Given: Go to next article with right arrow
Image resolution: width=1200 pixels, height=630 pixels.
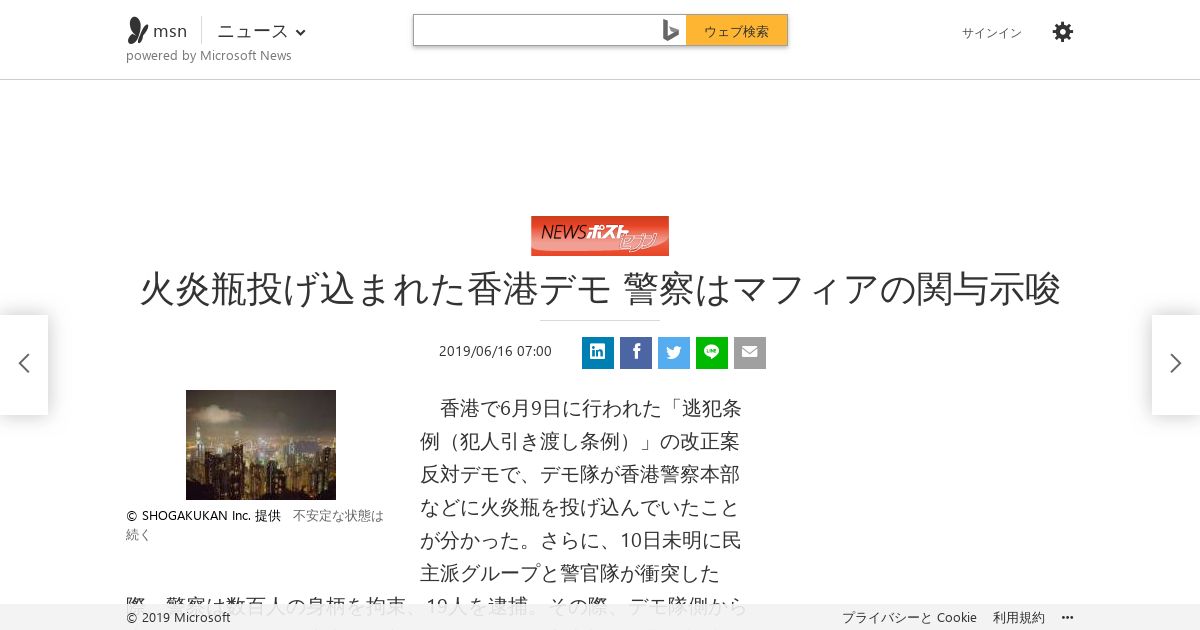Looking at the screenshot, I should (1176, 364).
